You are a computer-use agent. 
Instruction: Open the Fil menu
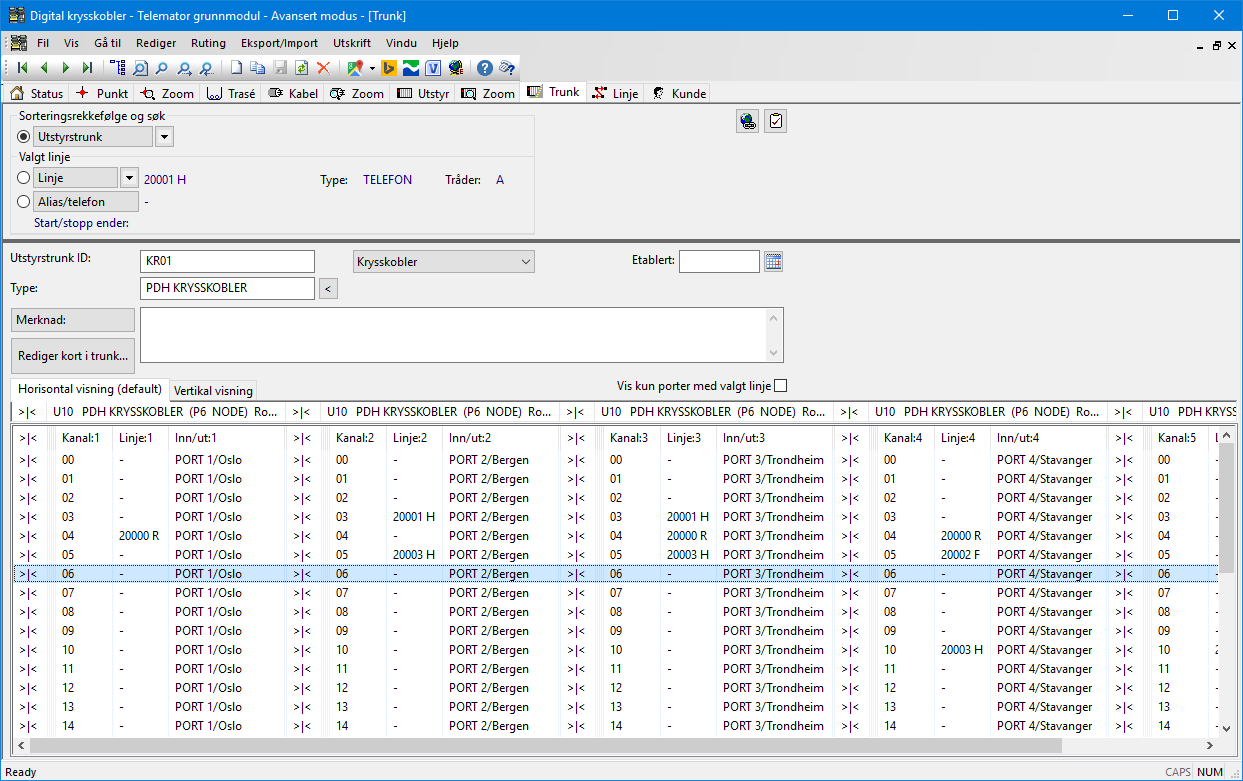coord(43,43)
